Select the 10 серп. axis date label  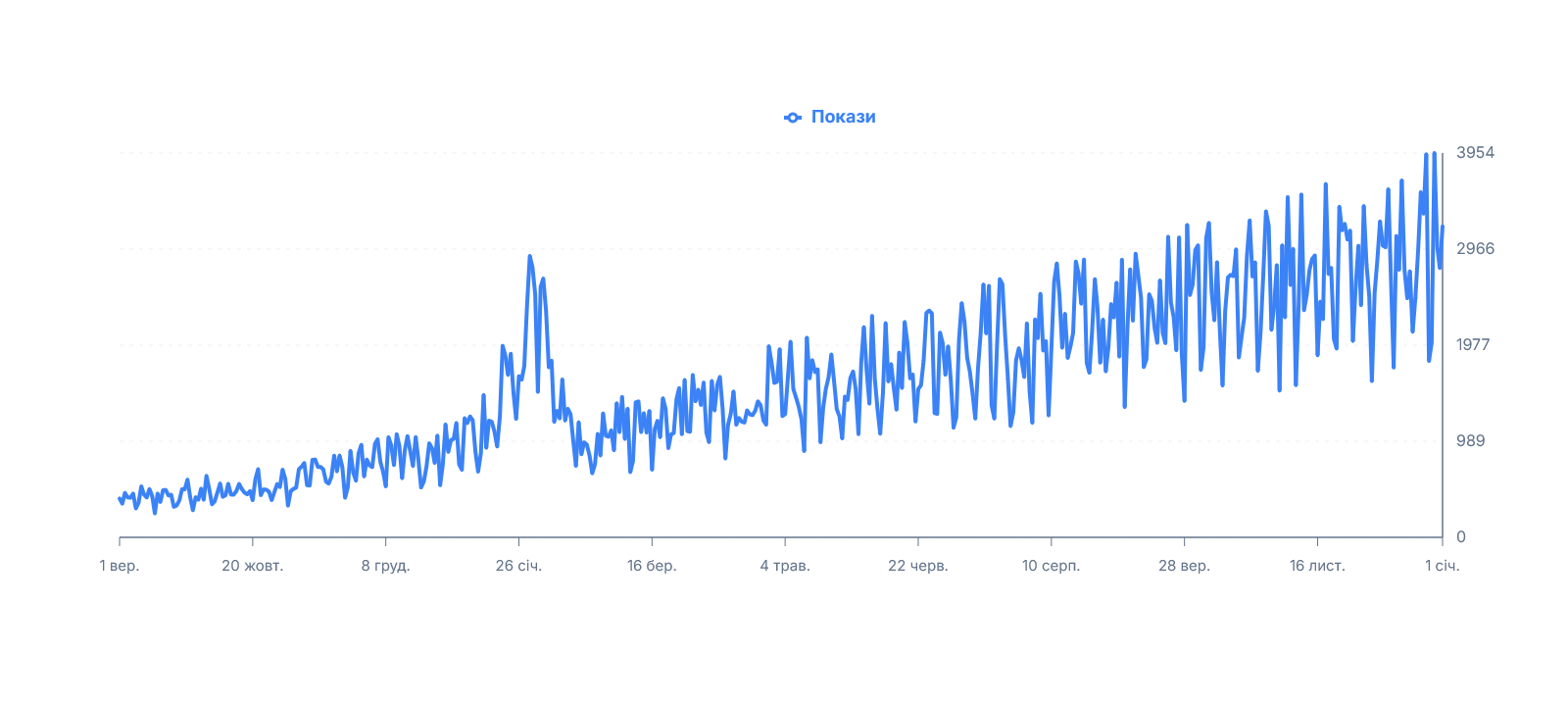click(x=1051, y=566)
